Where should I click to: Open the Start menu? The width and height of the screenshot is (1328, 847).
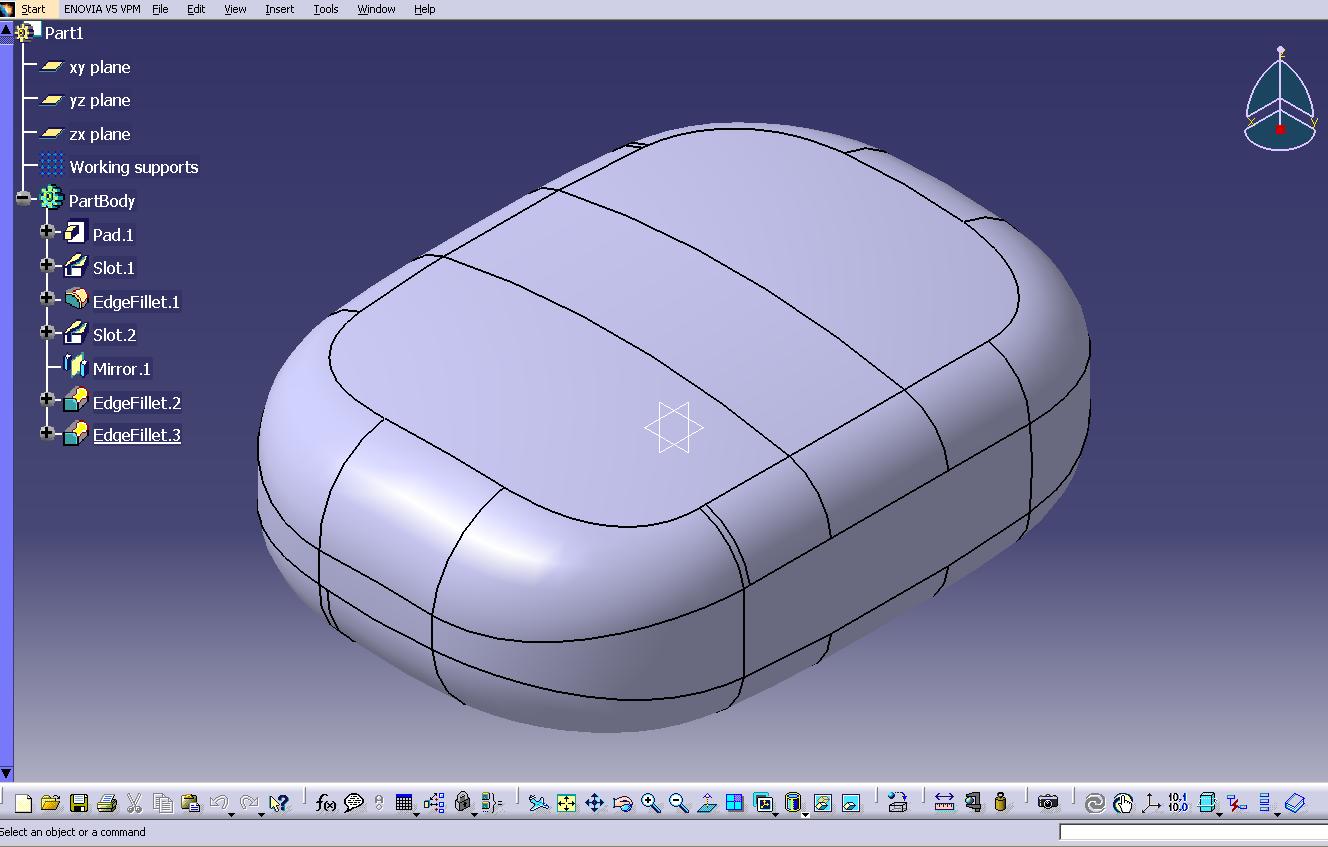[33, 9]
